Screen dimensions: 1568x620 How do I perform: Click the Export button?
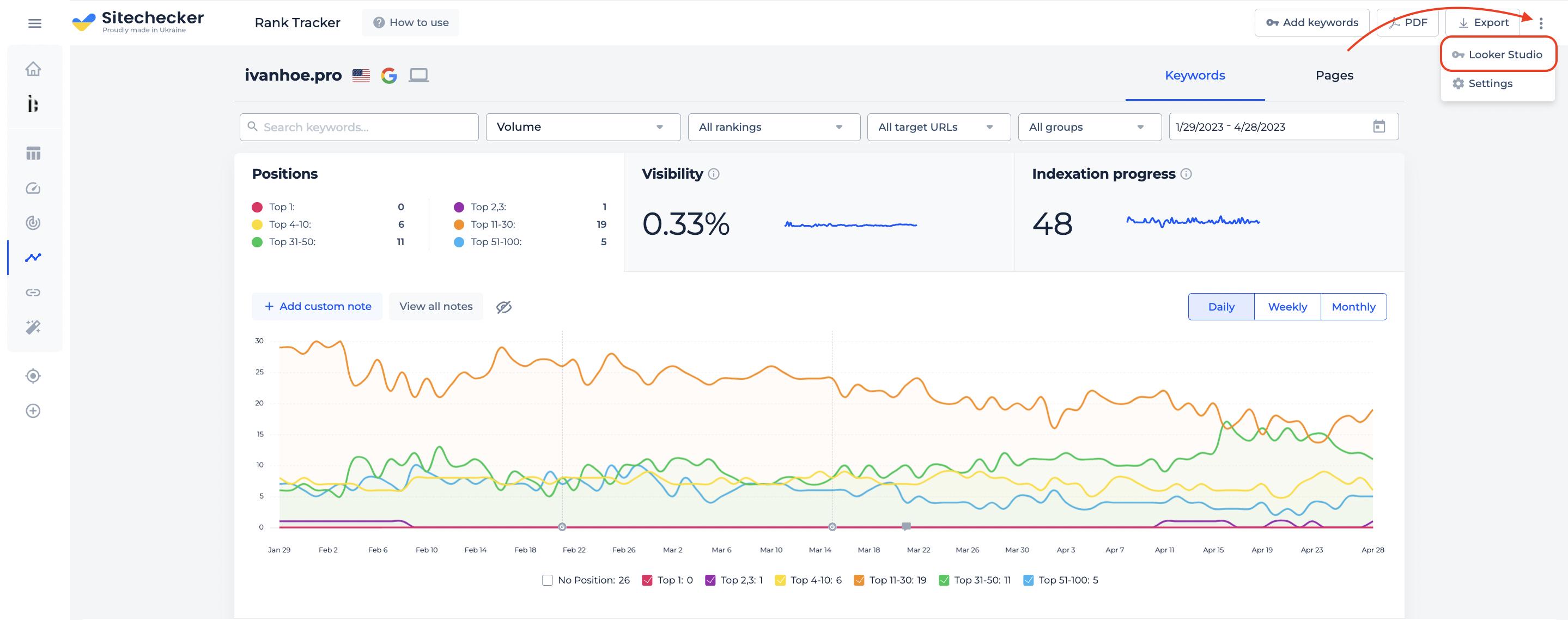coord(1484,22)
